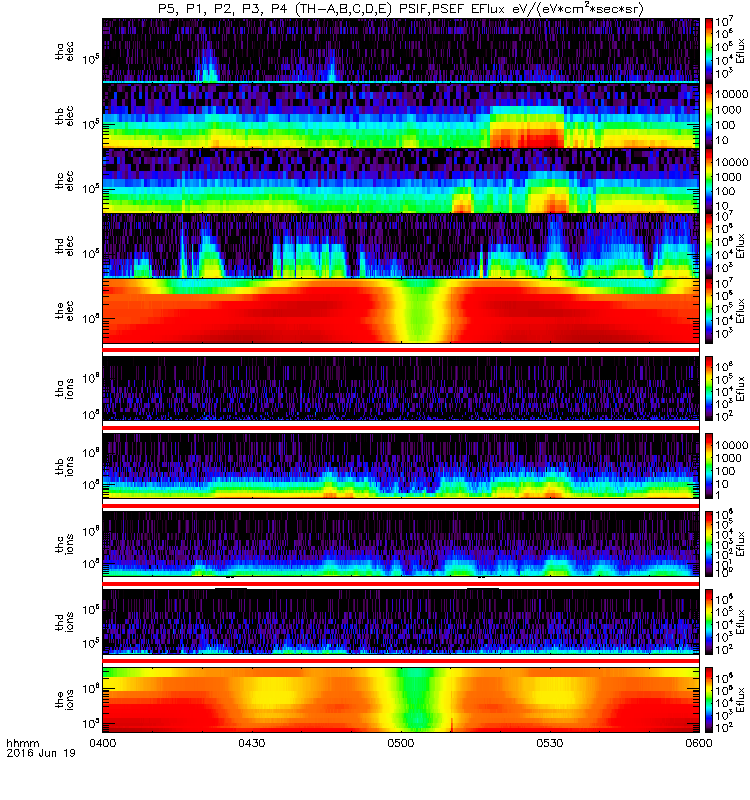Viewport: 750px width, 800px height.
Task: Select the 'tha ions' panel label
Action: pos(64,388)
